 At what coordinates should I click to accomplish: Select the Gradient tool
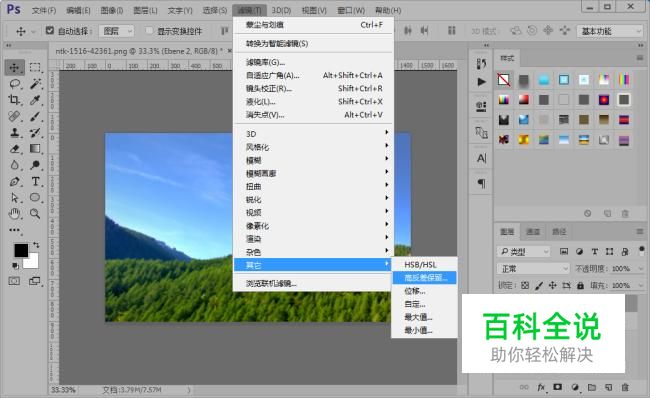(35, 148)
